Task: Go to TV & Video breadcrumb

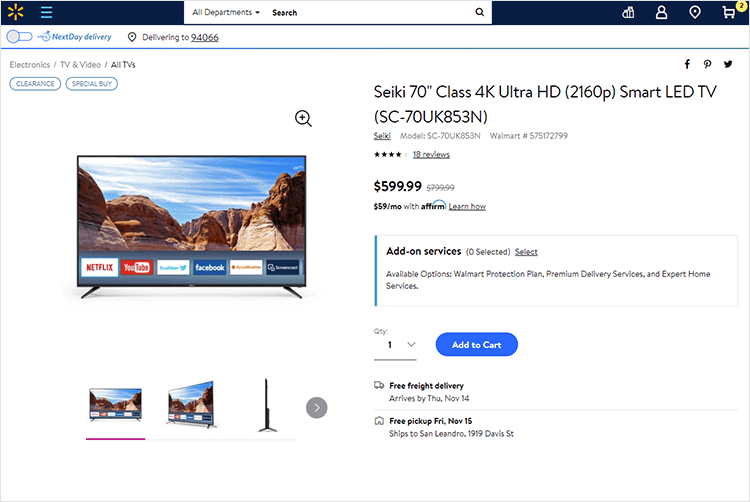Action: (80, 65)
